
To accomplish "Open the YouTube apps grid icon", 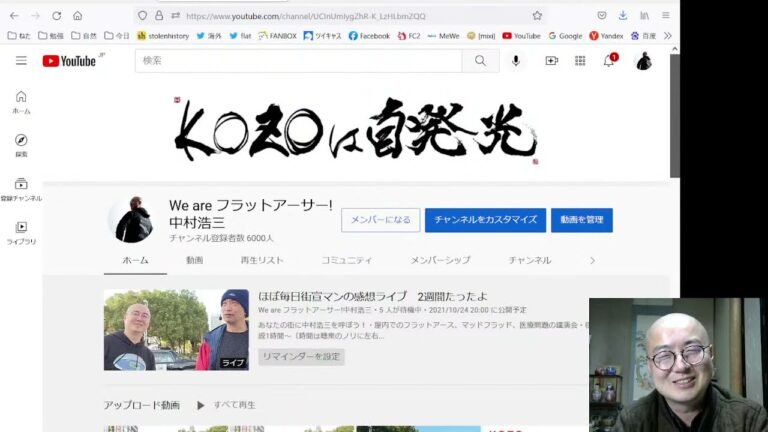I will pos(580,61).
